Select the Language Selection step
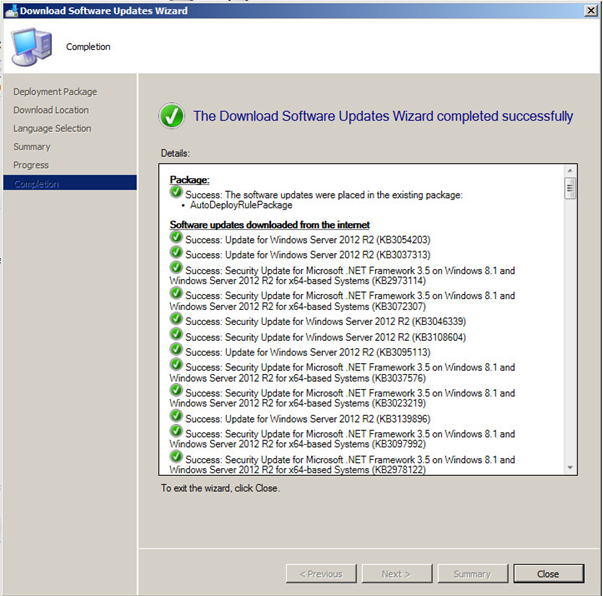This screenshot has width=603, height=596. [x=52, y=128]
